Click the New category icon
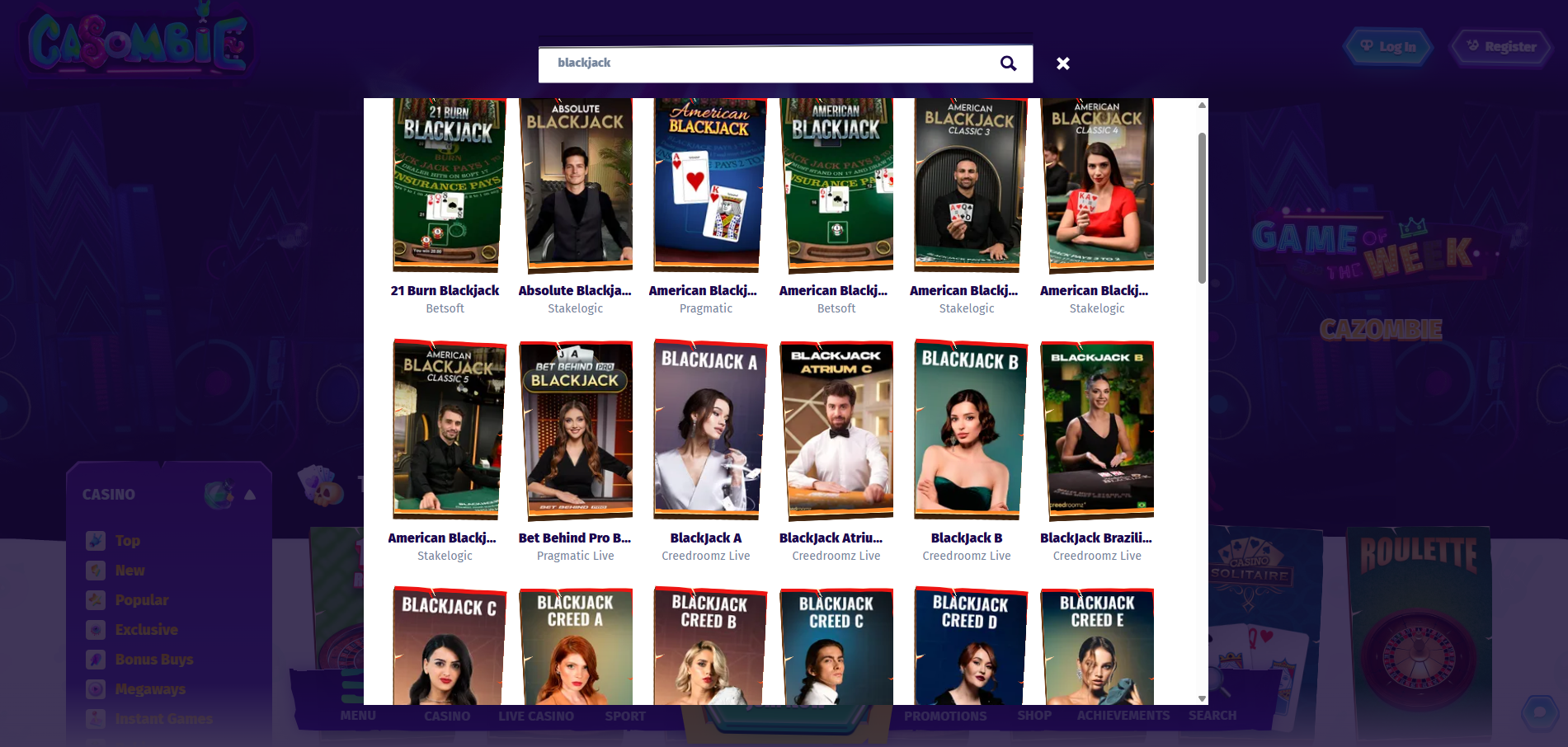Screen dimensions: 1568x747 coord(96,571)
